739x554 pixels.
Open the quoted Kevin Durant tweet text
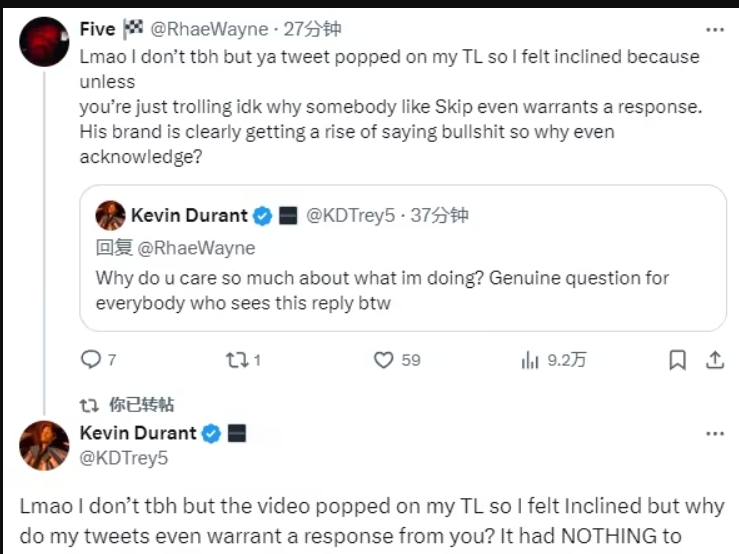point(382,290)
